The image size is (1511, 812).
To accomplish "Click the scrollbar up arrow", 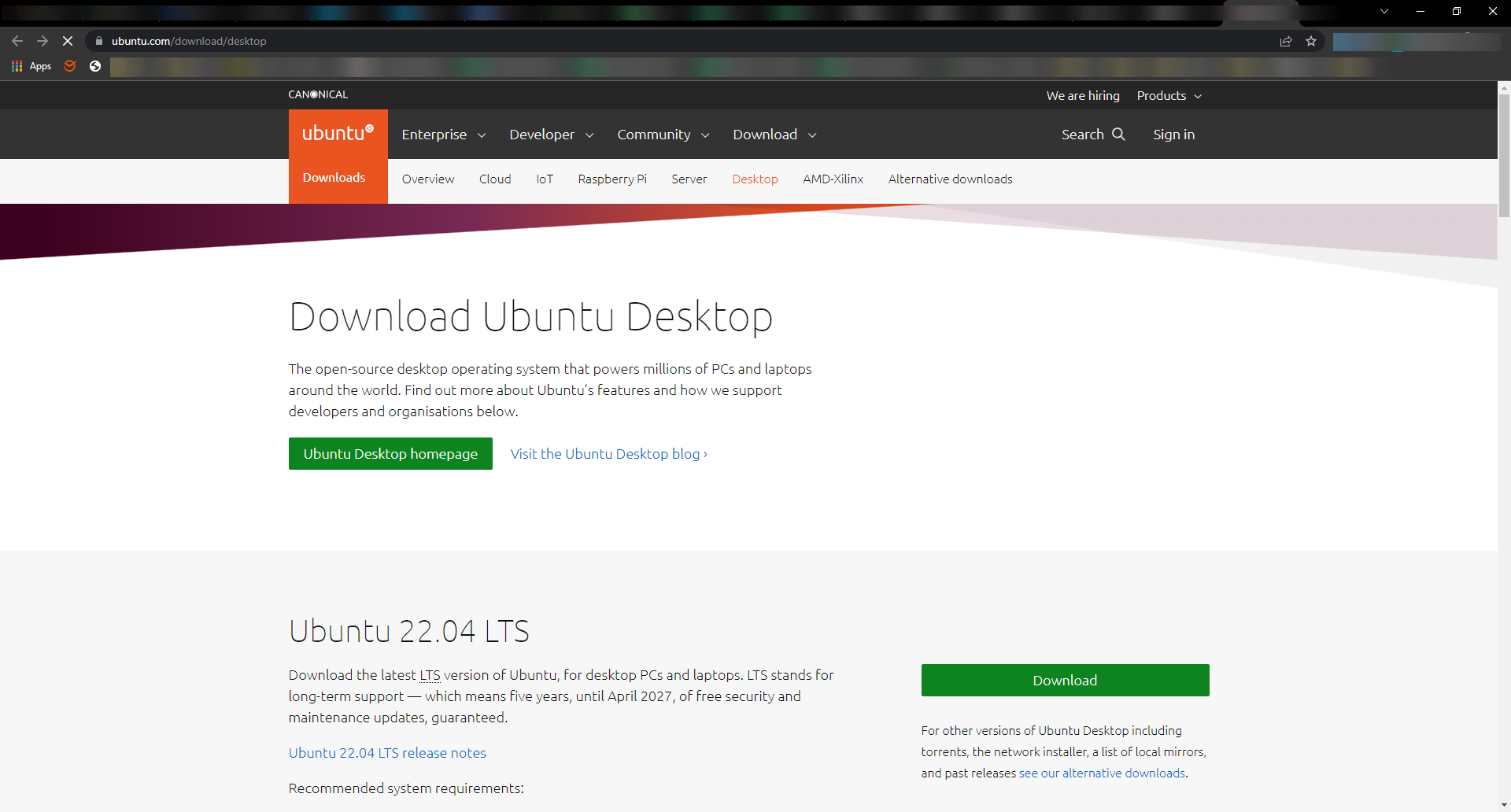I will [1504, 87].
